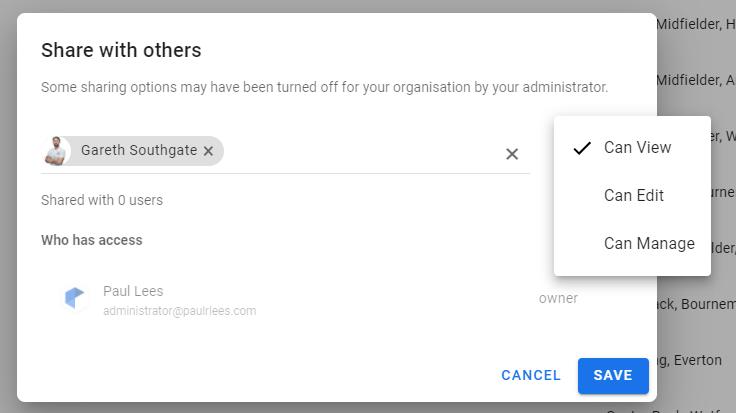Click the Share with others title
Image resolution: width=736 pixels, height=413 pixels.
pos(121,50)
